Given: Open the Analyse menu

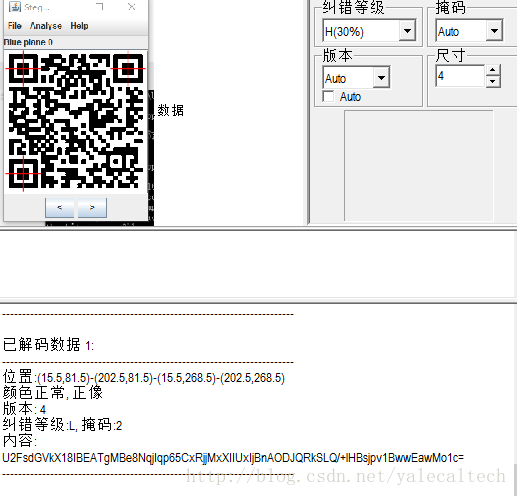Looking at the screenshot, I should point(46,26).
